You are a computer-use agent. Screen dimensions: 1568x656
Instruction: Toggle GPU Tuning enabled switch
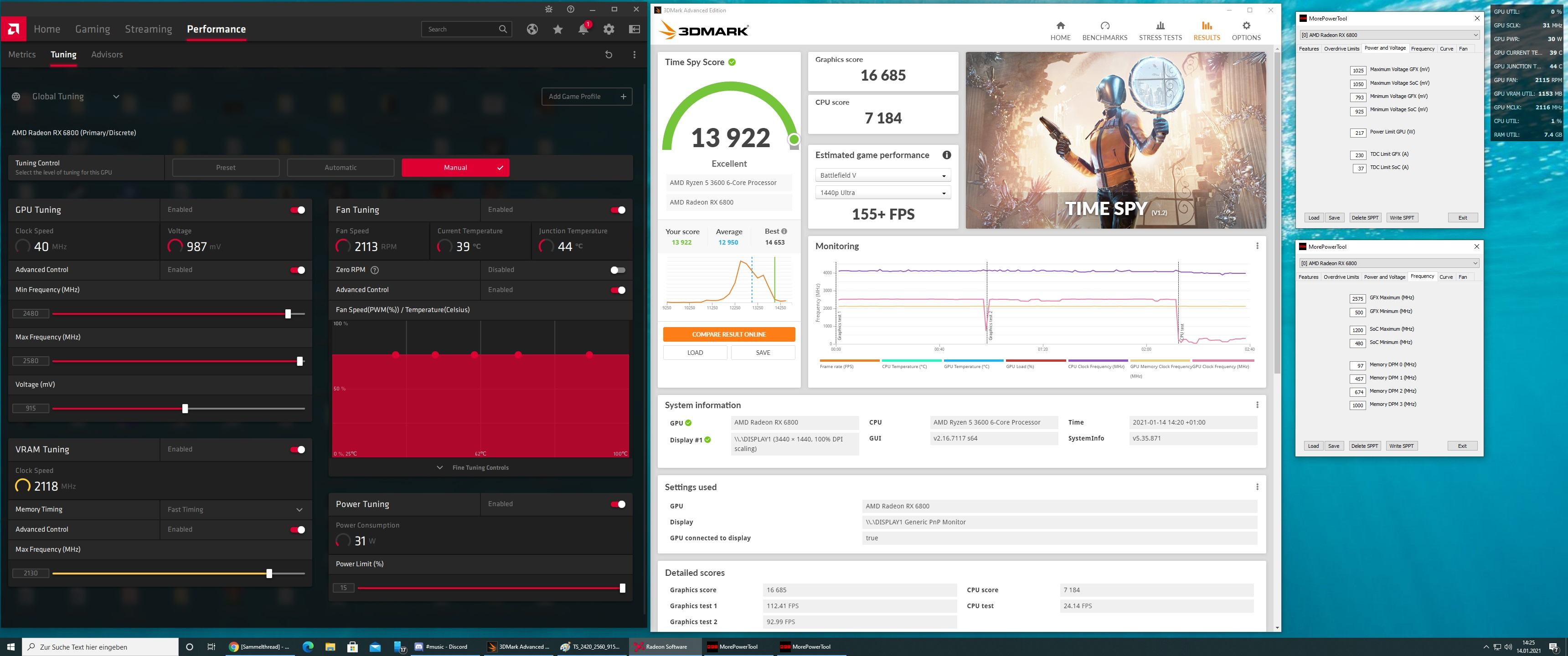tap(298, 210)
